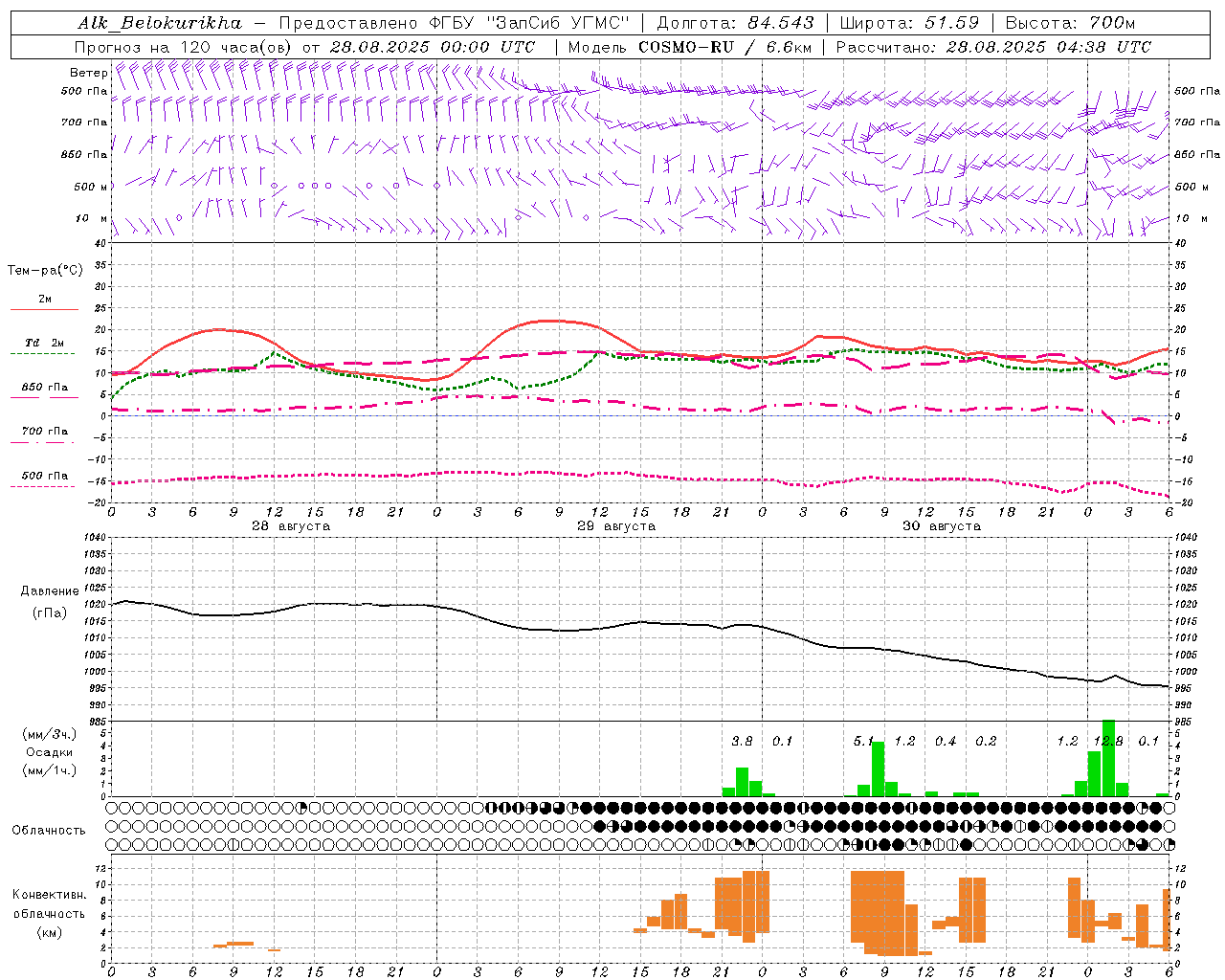Click the Ветер panel label
Viewport: 1225px width, 980px height.
88,73
